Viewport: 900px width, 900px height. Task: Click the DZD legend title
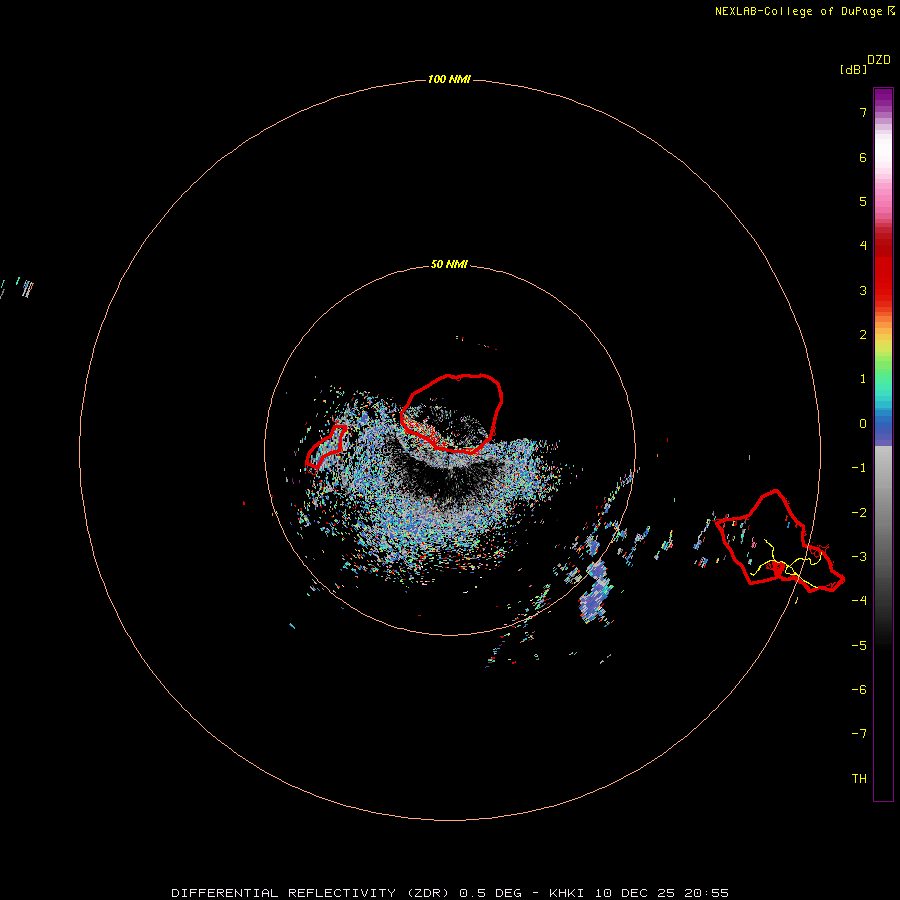879,59
